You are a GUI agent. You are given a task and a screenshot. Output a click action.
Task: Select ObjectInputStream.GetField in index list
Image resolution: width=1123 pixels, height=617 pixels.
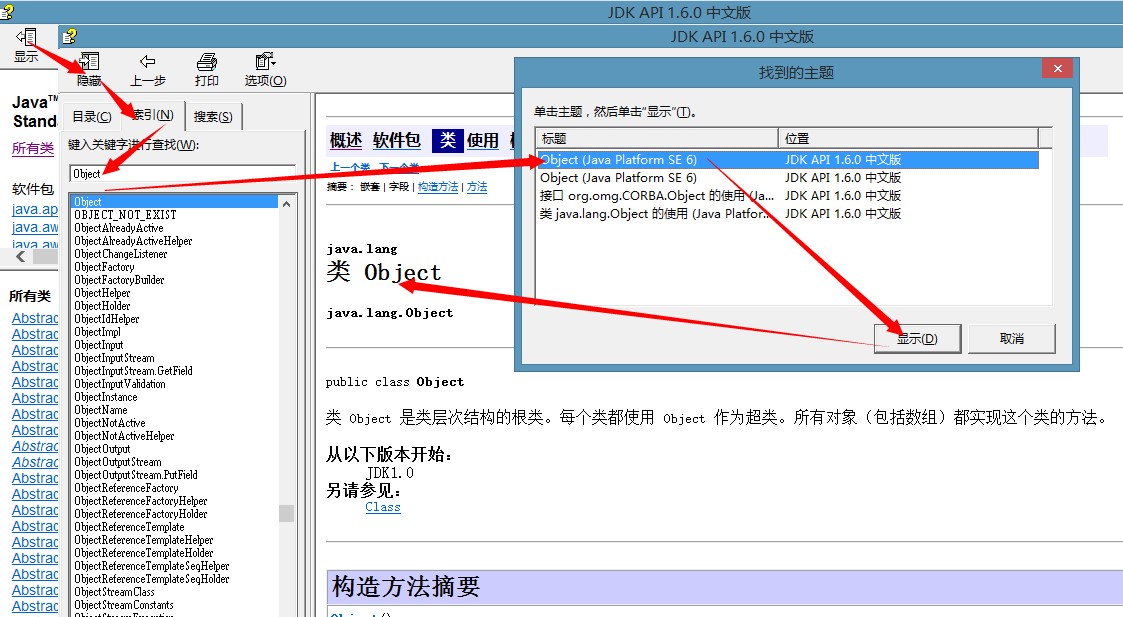(133, 370)
